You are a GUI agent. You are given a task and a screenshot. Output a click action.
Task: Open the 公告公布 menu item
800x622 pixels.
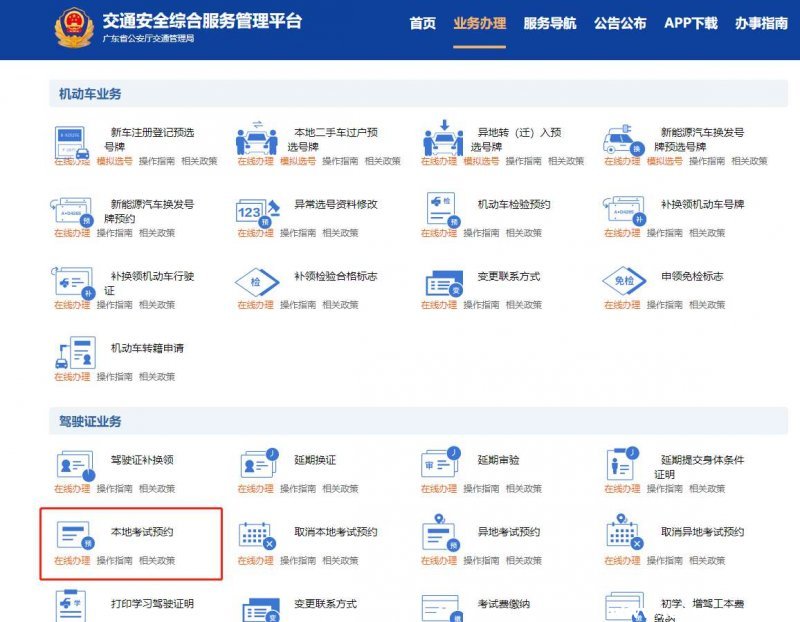[x=620, y=23]
